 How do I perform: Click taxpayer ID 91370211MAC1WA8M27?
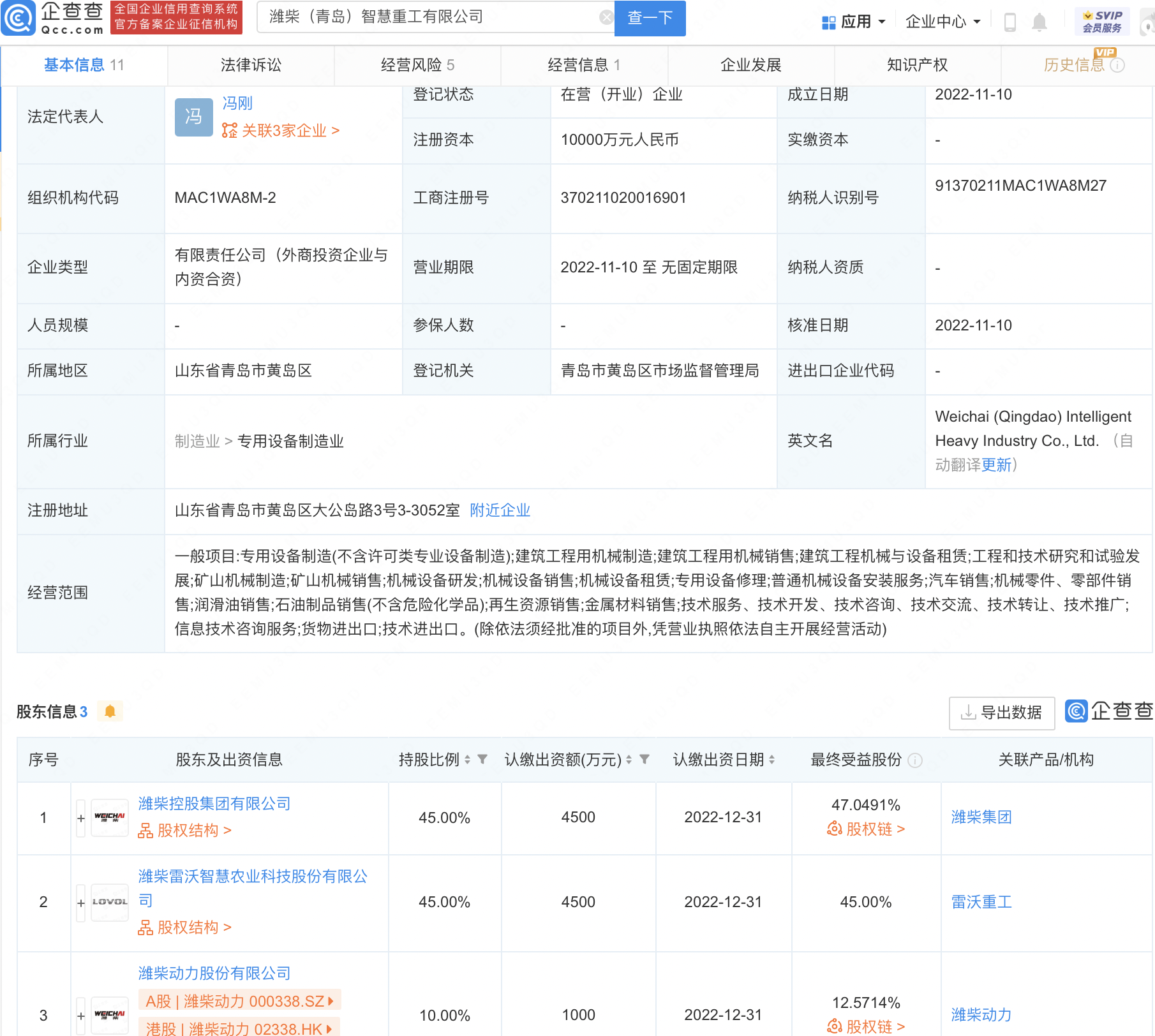(x=1020, y=186)
